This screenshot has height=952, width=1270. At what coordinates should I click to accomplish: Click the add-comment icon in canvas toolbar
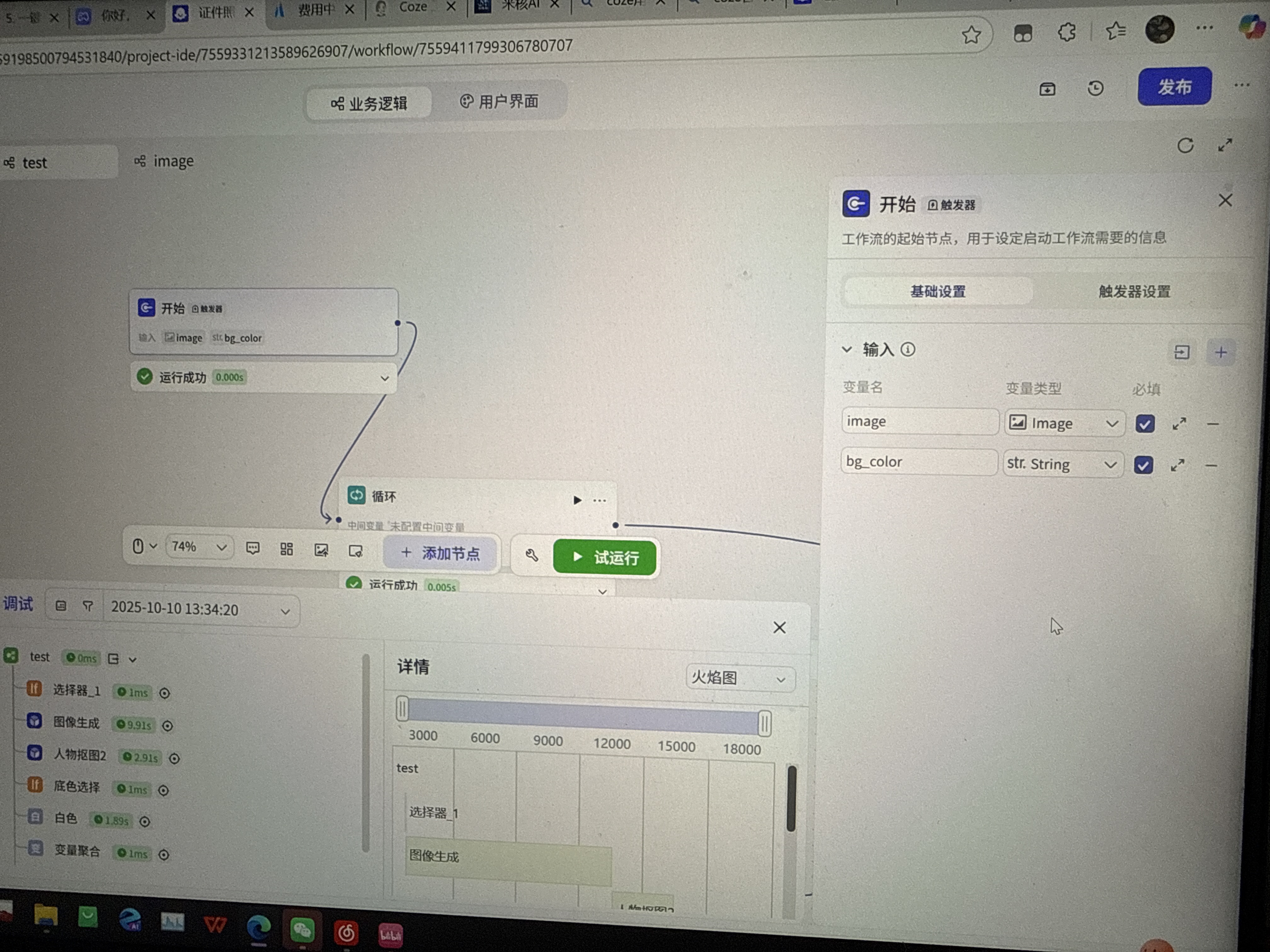(253, 549)
